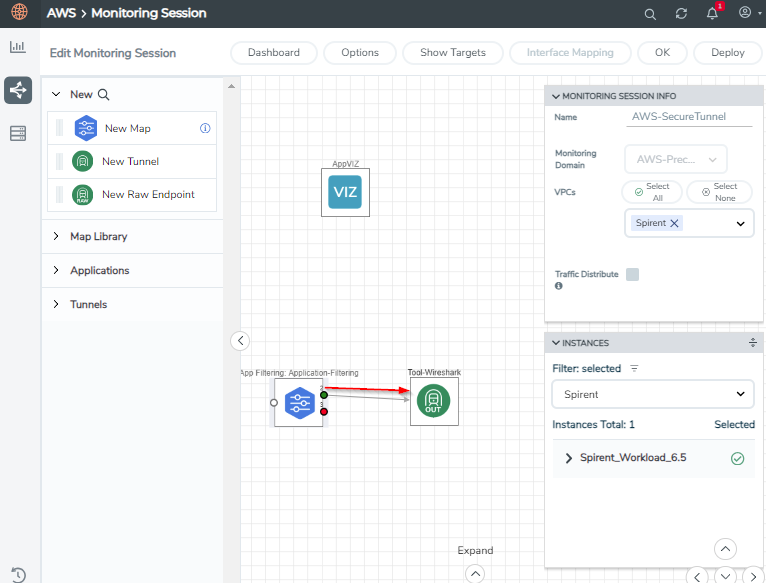This screenshot has width=766, height=583.
Task: Open the search icon in top bar
Action: tap(650, 14)
